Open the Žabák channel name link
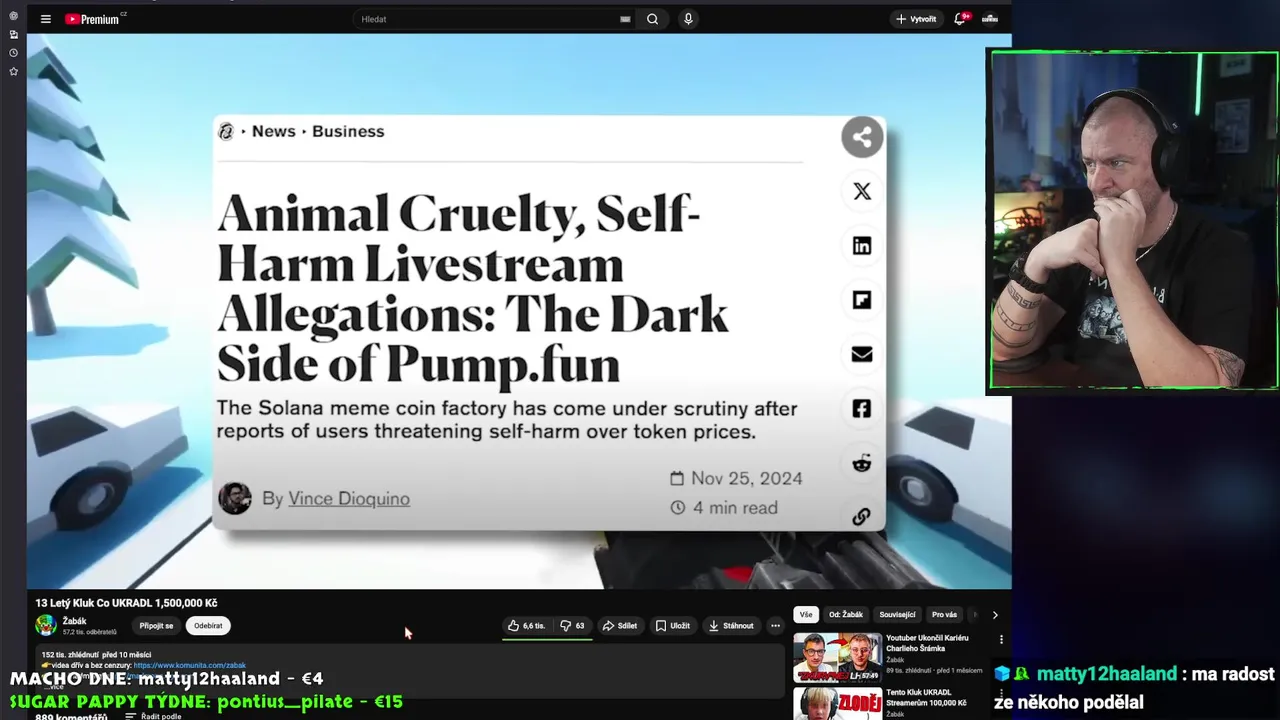The width and height of the screenshot is (1280, 720). [74, 621]
